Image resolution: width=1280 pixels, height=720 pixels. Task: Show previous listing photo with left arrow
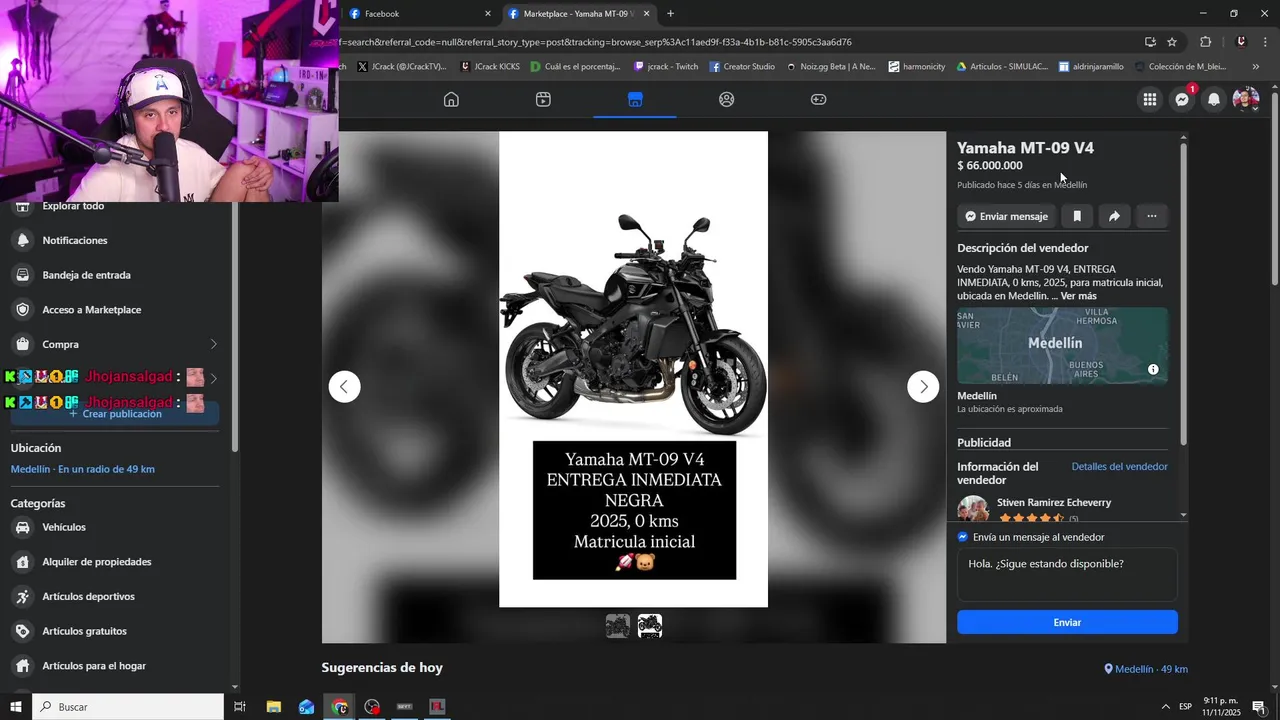click(344, 386)
